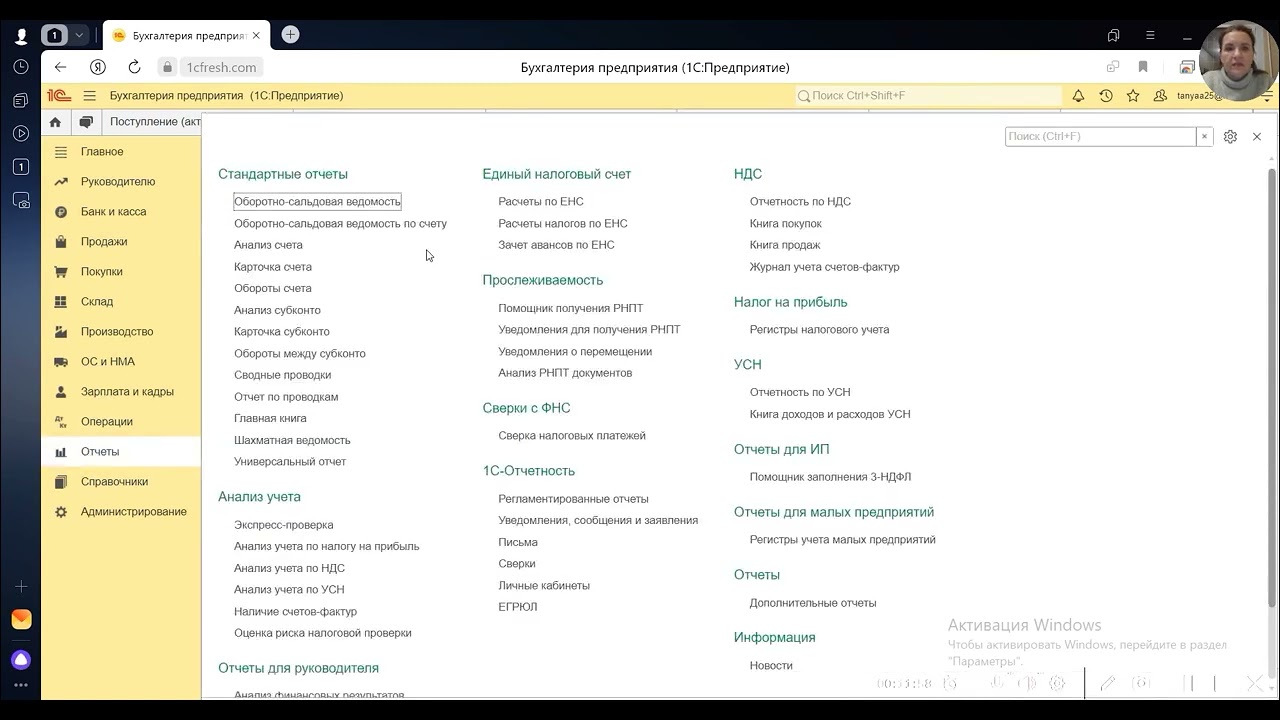Image resolution: width=1280 pixels, height=720 pixels.
Task: Open Помощник заполнения 3-НДФЛ
Action: pyautogui.click(x=830, y=477)
